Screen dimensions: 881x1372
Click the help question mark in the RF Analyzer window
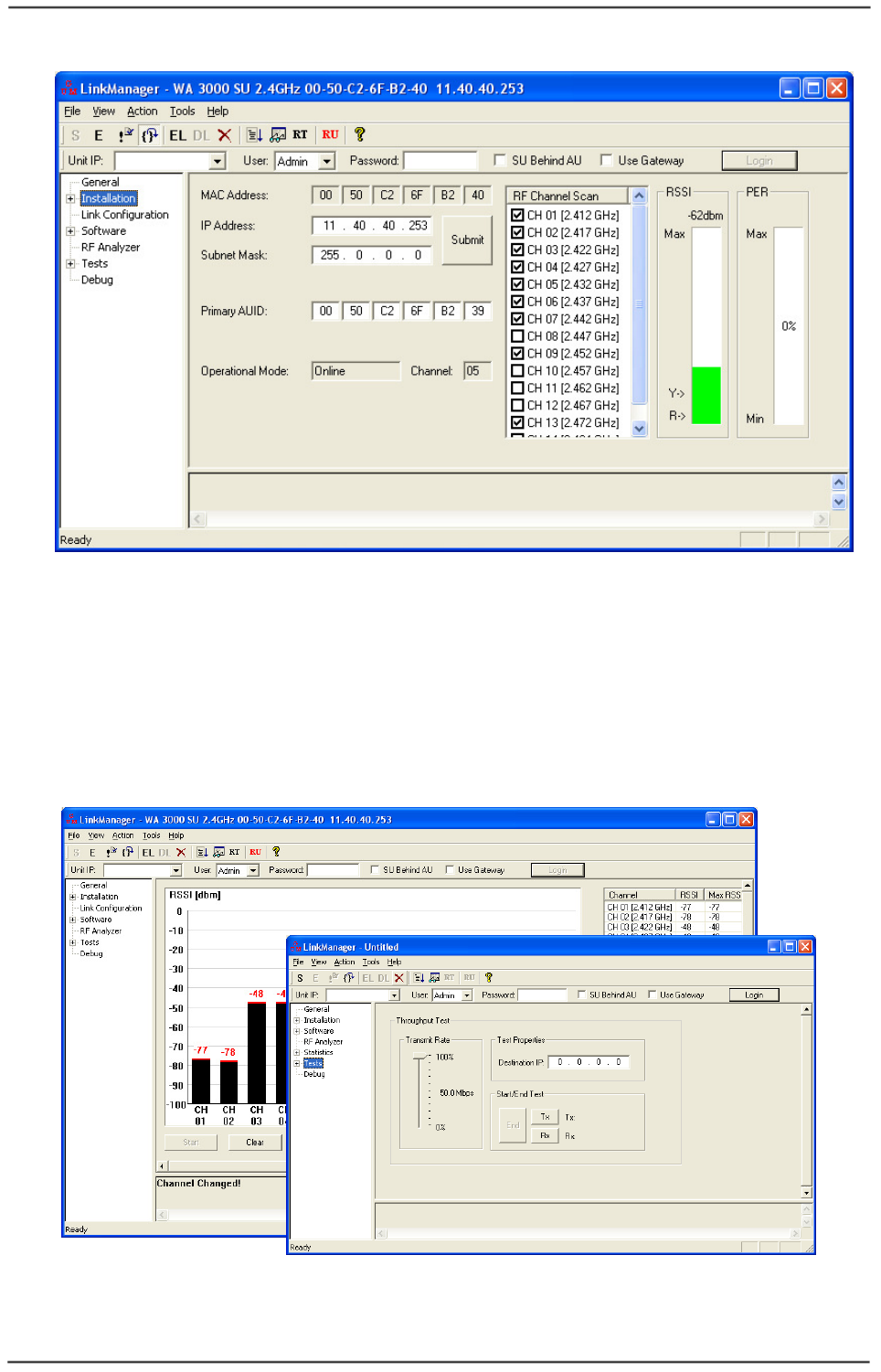[x=276, y=852]
